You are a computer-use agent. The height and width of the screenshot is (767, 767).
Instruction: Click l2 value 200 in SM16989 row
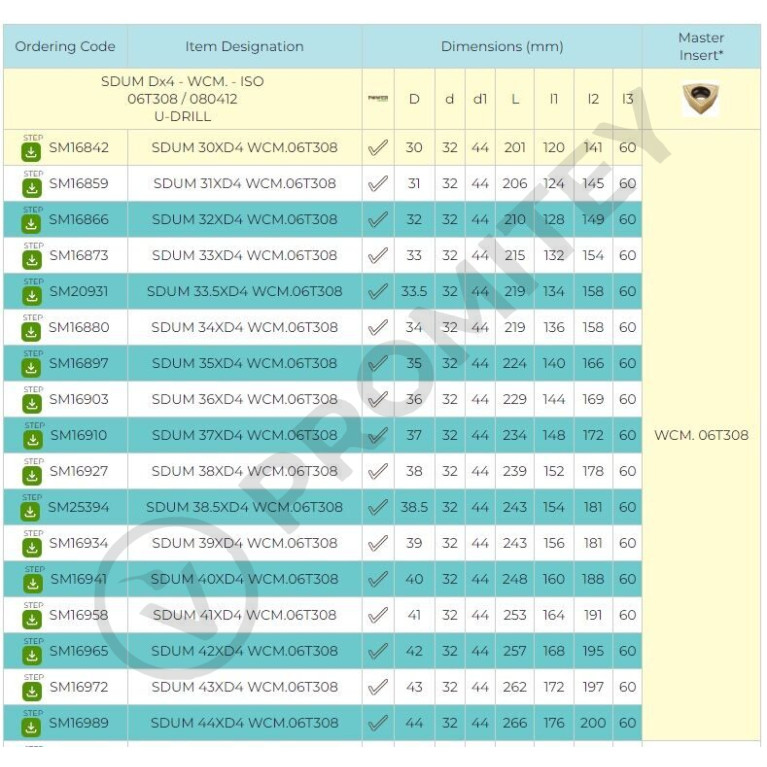(593, 722)
